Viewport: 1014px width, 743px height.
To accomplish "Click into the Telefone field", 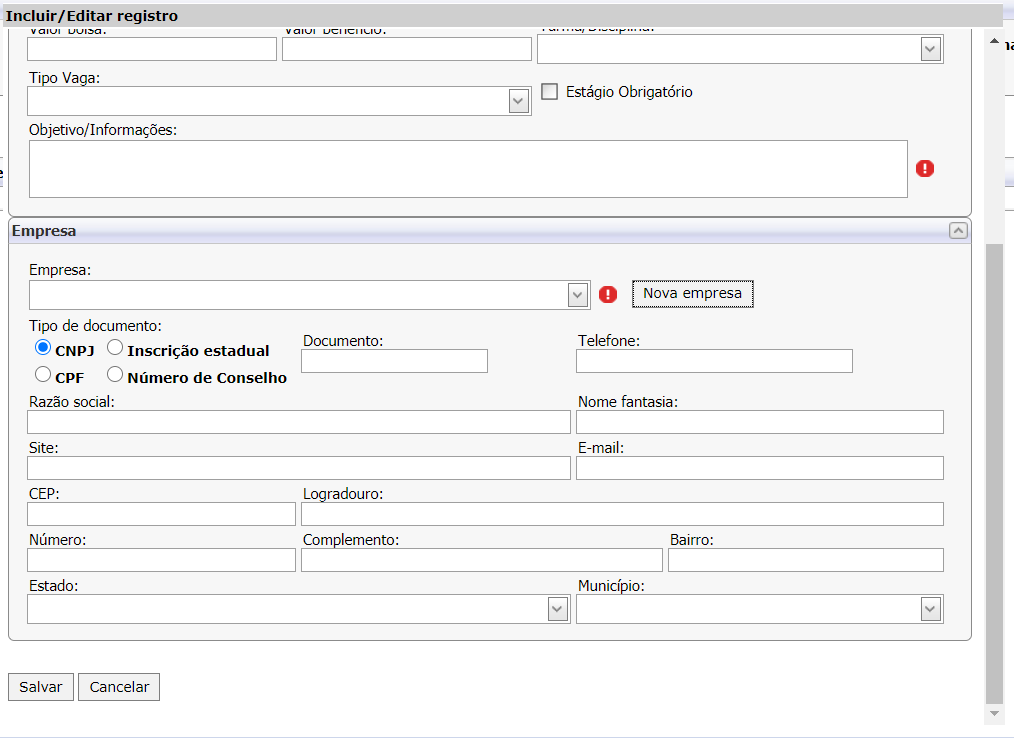I will [715, 361].
